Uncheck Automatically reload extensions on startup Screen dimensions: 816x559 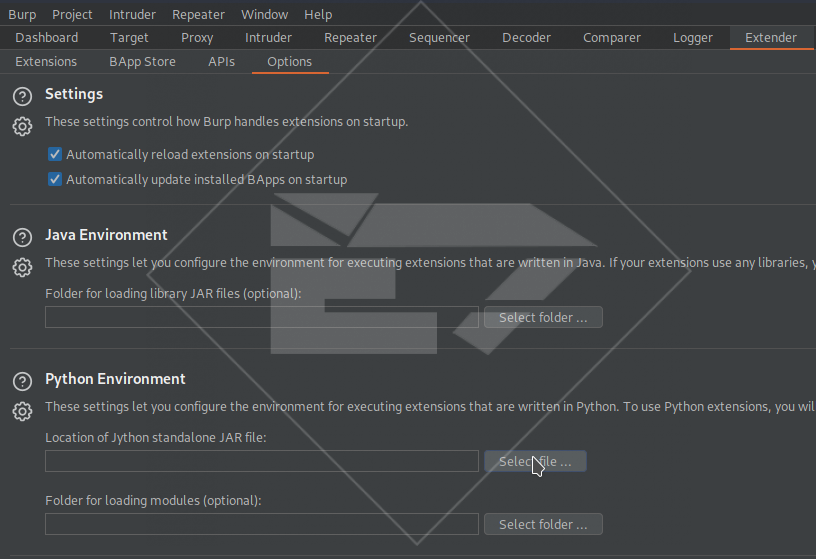coord(55,155)
